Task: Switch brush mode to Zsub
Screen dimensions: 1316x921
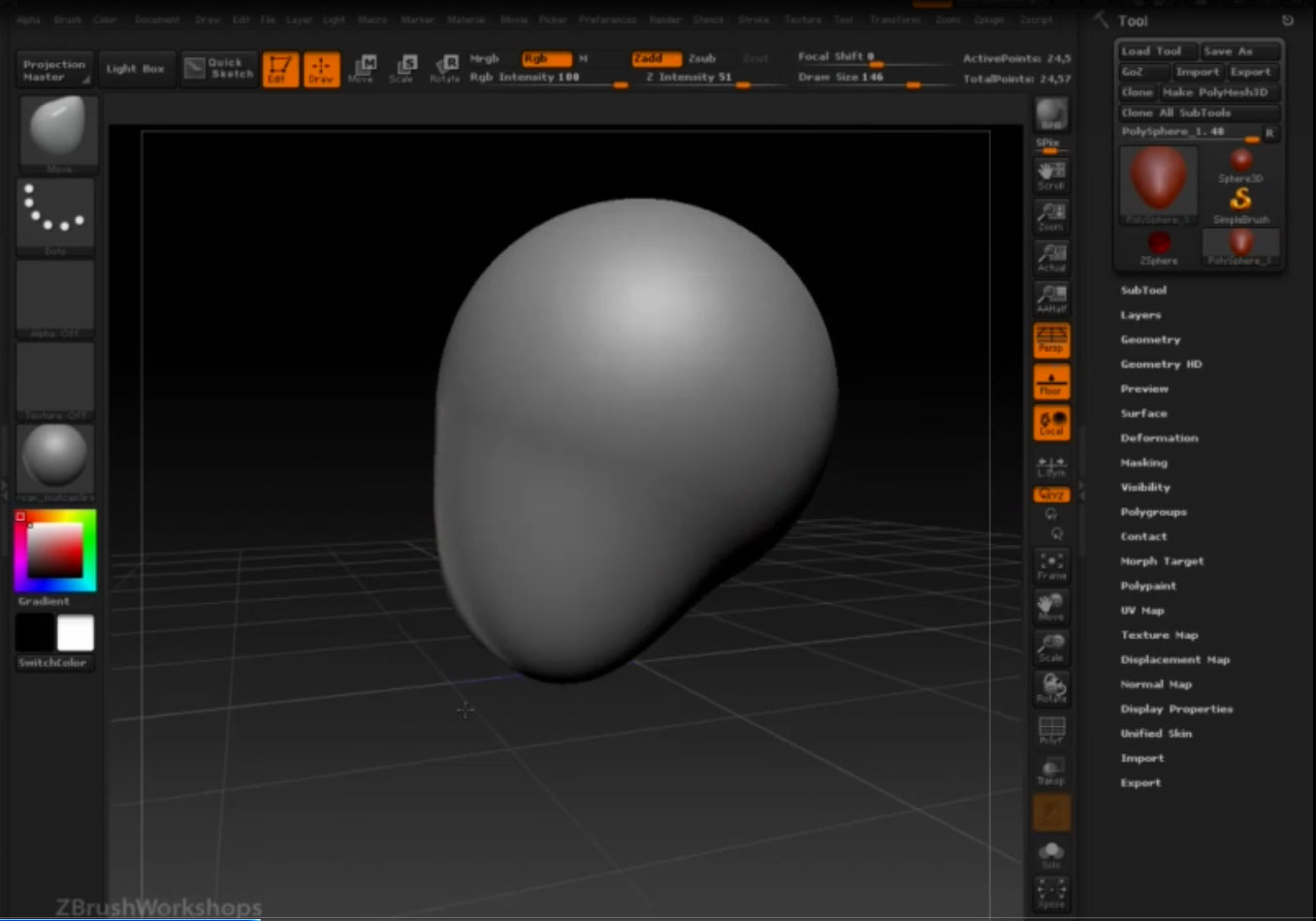Action: pyautogui.click(x=702, y=58)
